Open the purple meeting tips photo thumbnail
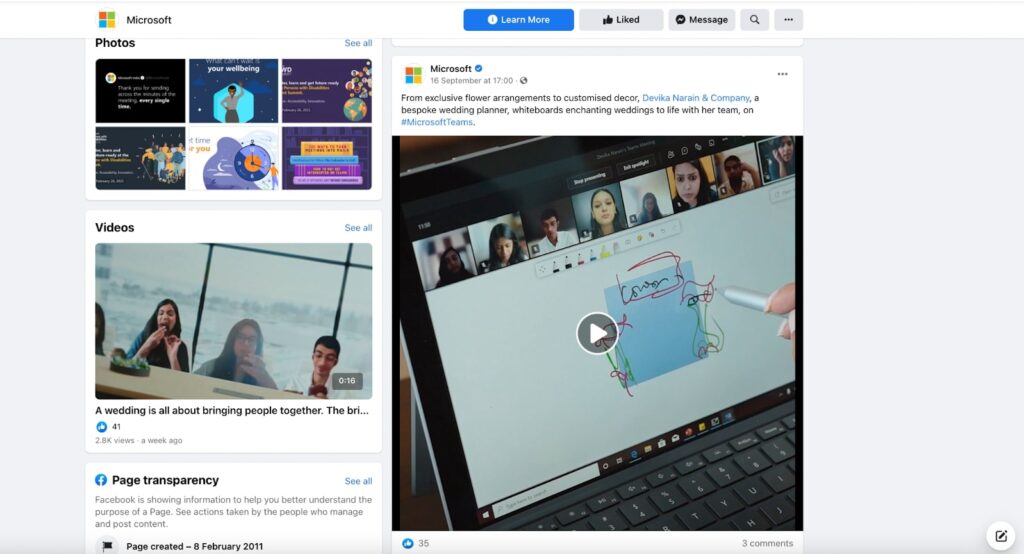The height and width of the screenshot is (554, 1024). click(x=327, y=158)
